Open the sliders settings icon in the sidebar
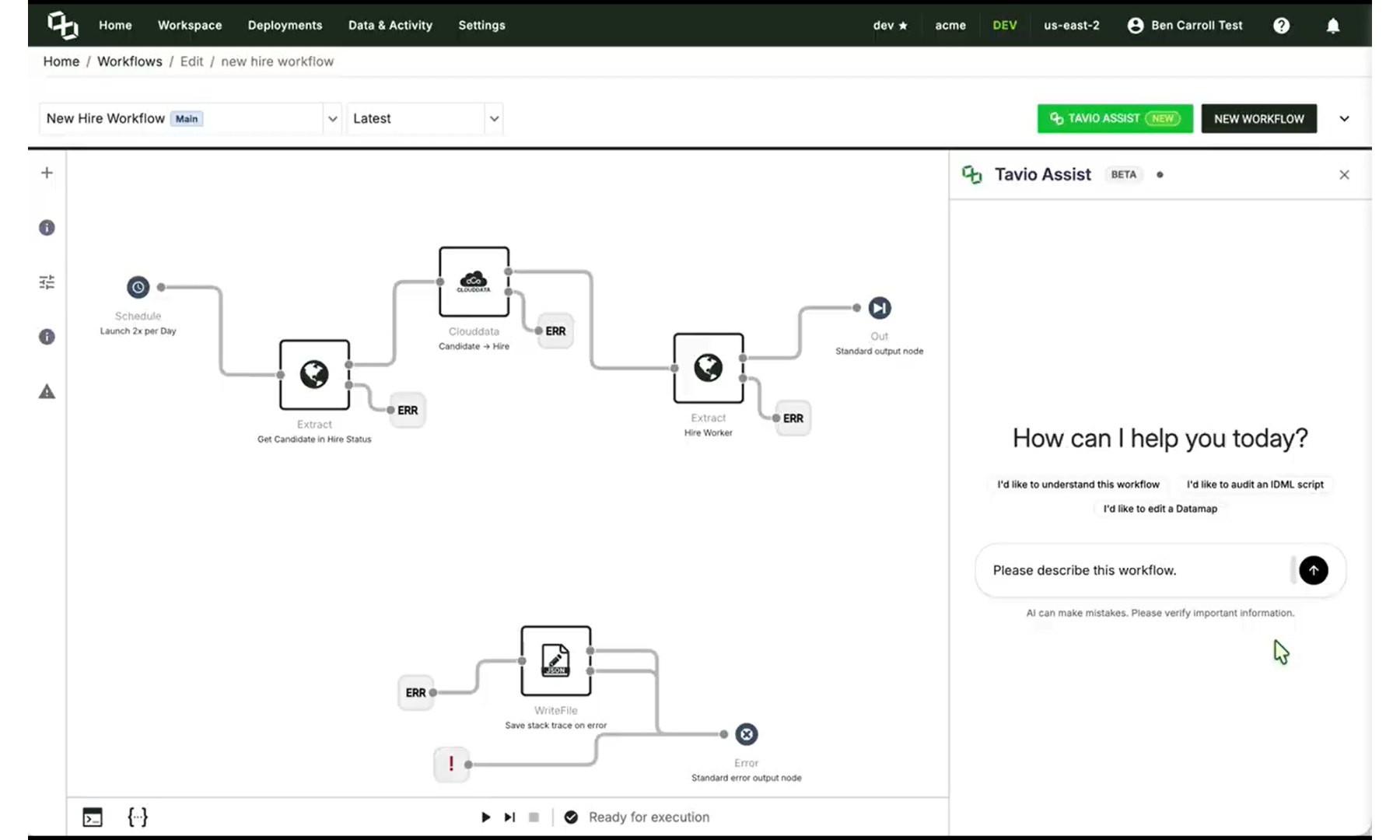 (47, 282)
